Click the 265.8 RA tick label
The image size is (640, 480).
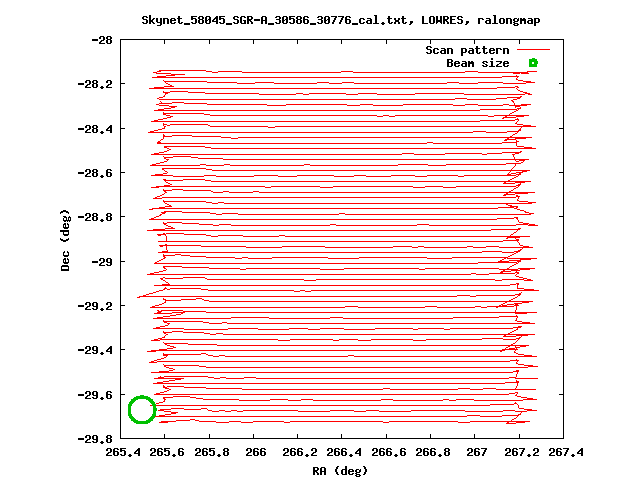pyautogui.click(x=212, y=452)
